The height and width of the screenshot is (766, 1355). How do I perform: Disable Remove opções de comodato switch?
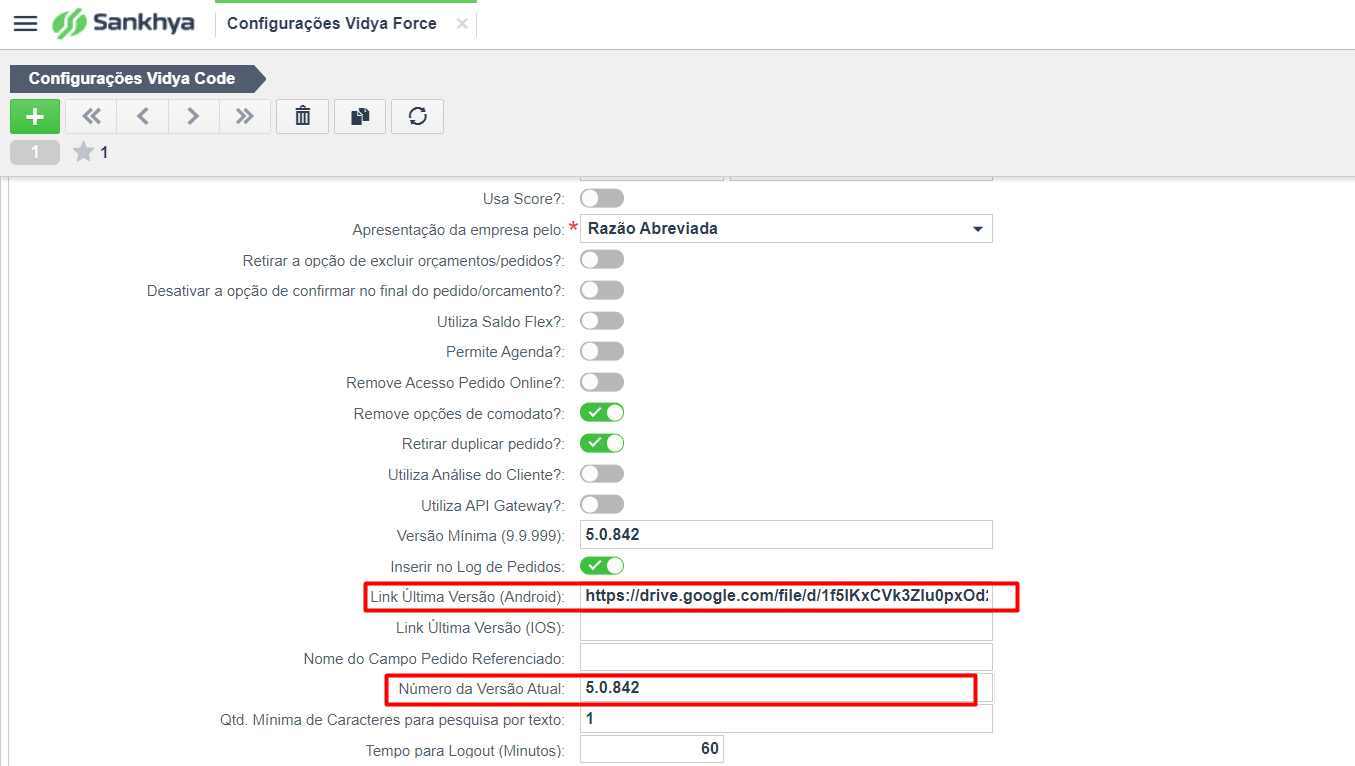click(x=602, y=413)
